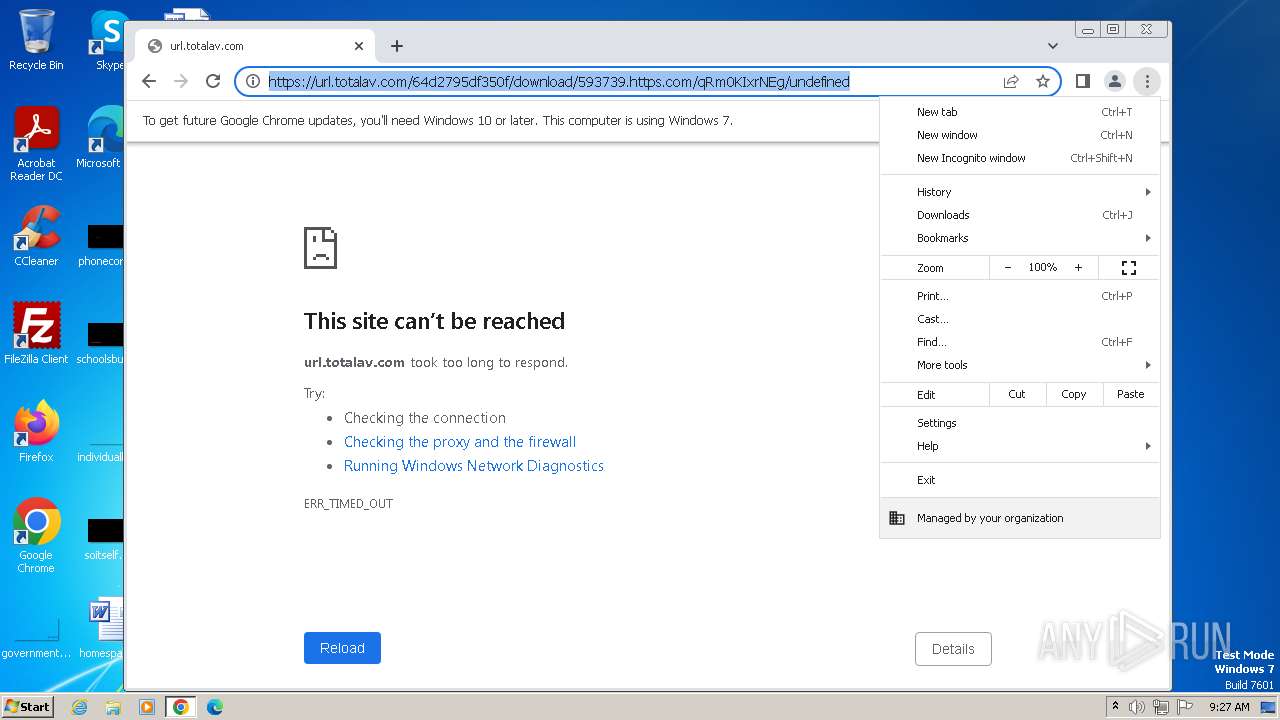Open Running Windows Network Diagnostics link

click(474, 466)
